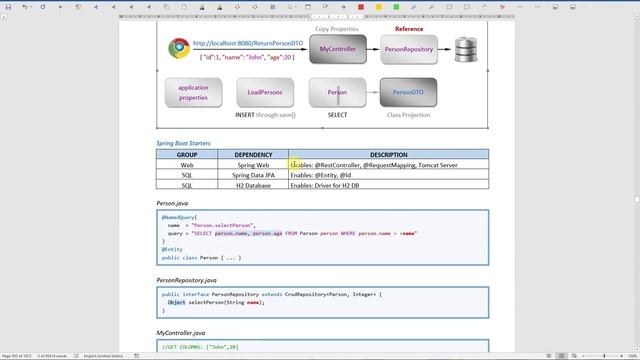Screen dimensions: 640x360
Task: Click the 'Web' group table cell
Action: coord(187,165)
